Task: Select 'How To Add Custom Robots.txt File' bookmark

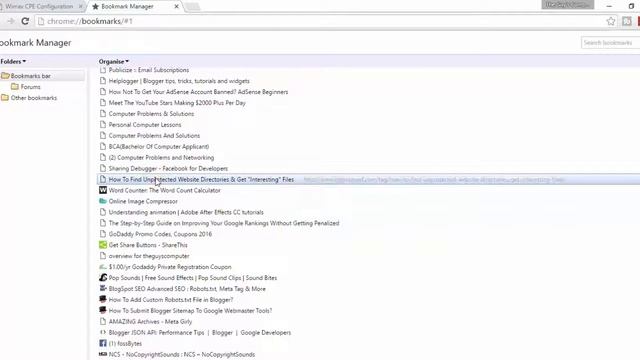Action: tap(171, 300)
